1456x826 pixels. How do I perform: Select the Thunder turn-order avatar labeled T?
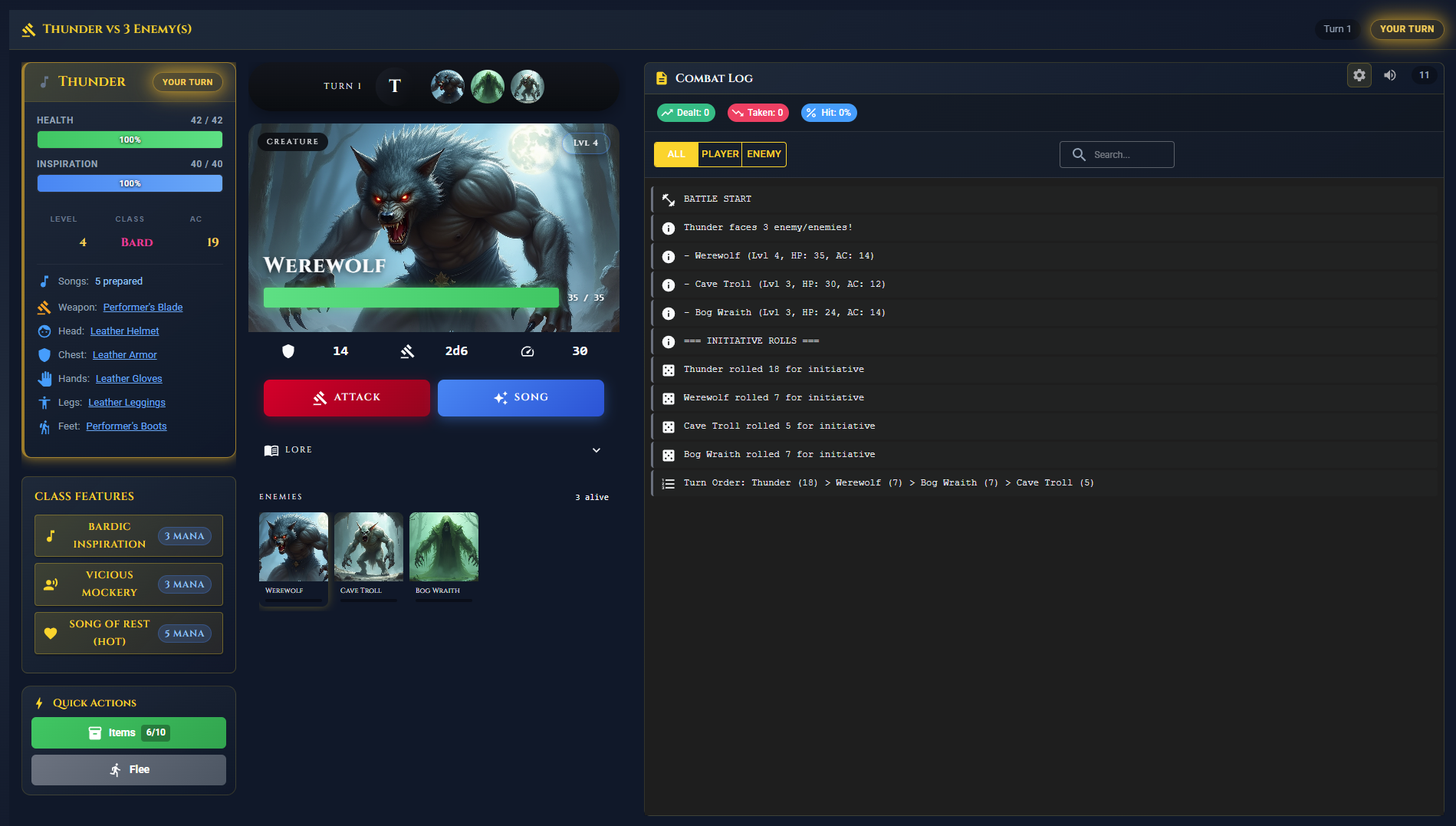click(394, 87)
